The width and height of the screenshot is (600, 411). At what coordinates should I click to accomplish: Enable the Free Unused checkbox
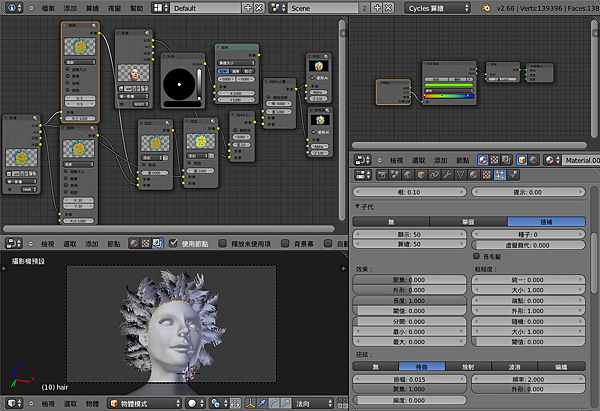pos(222,243)
